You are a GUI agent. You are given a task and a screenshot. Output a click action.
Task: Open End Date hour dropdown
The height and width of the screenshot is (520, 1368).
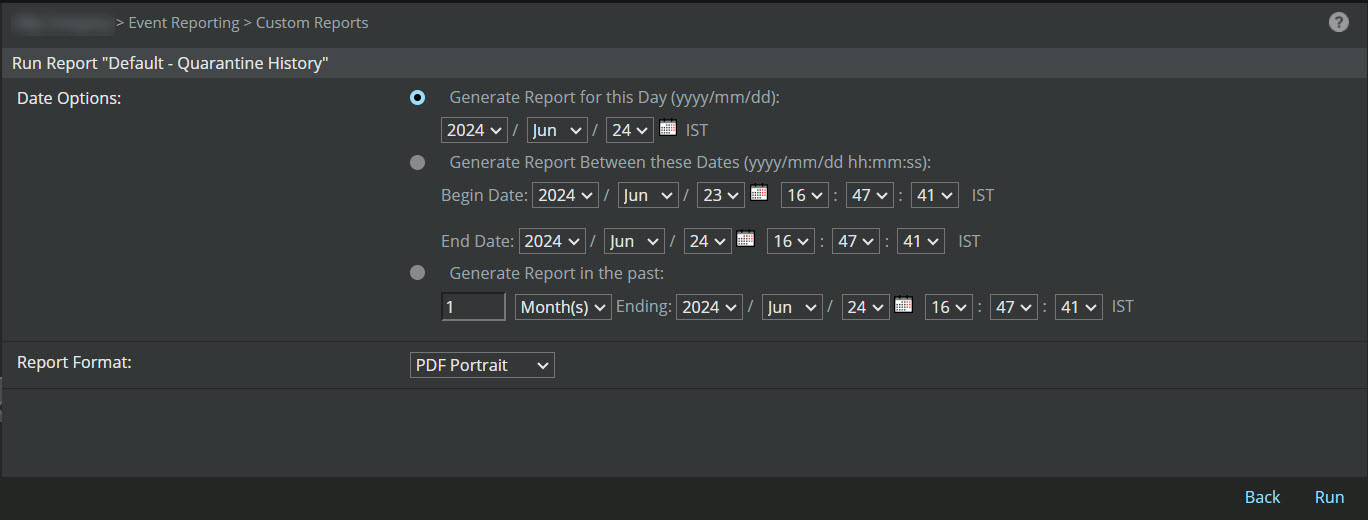[790, 241]
